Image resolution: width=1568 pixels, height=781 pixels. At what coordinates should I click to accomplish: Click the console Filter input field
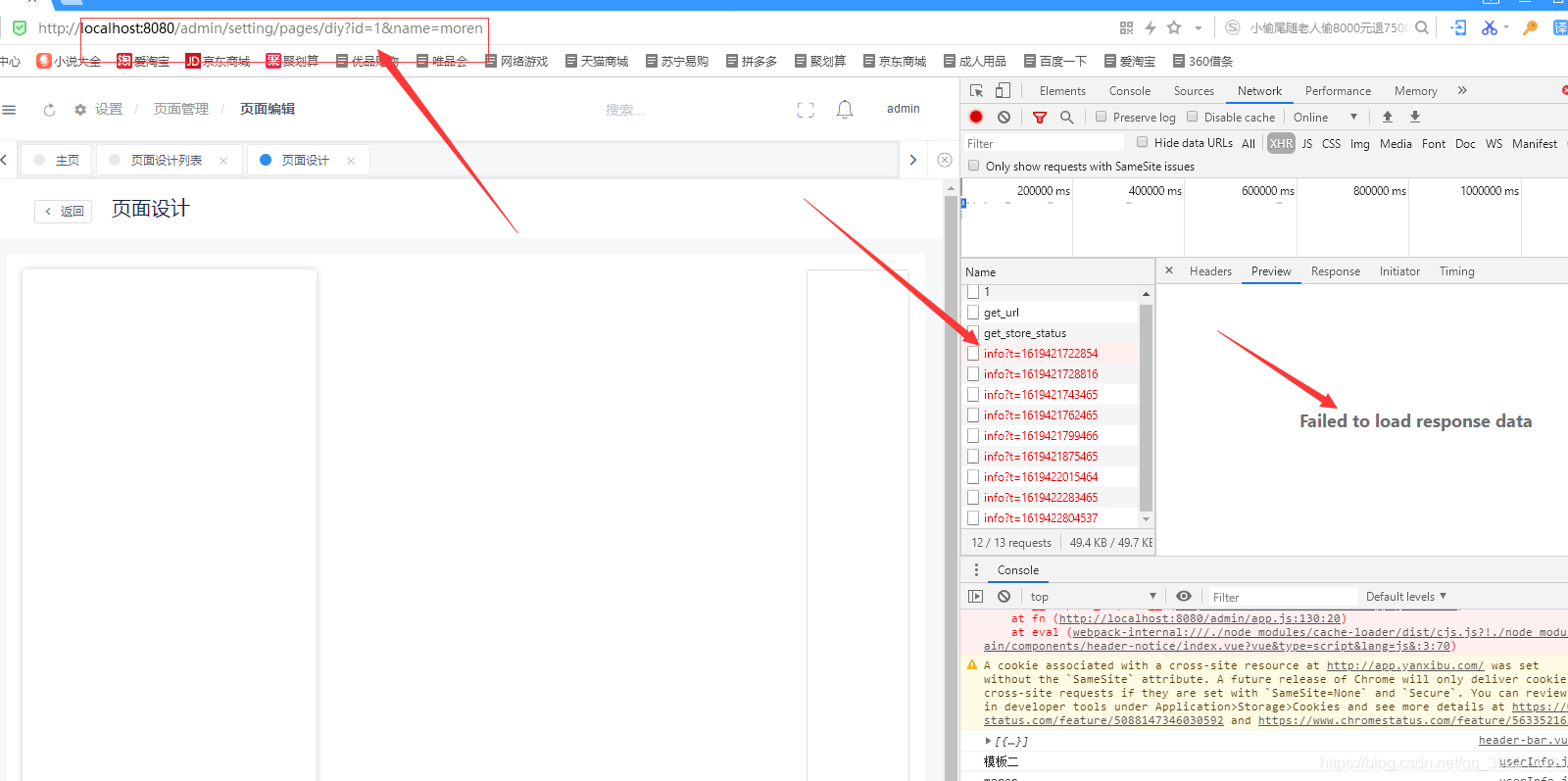click(1283, 597)
